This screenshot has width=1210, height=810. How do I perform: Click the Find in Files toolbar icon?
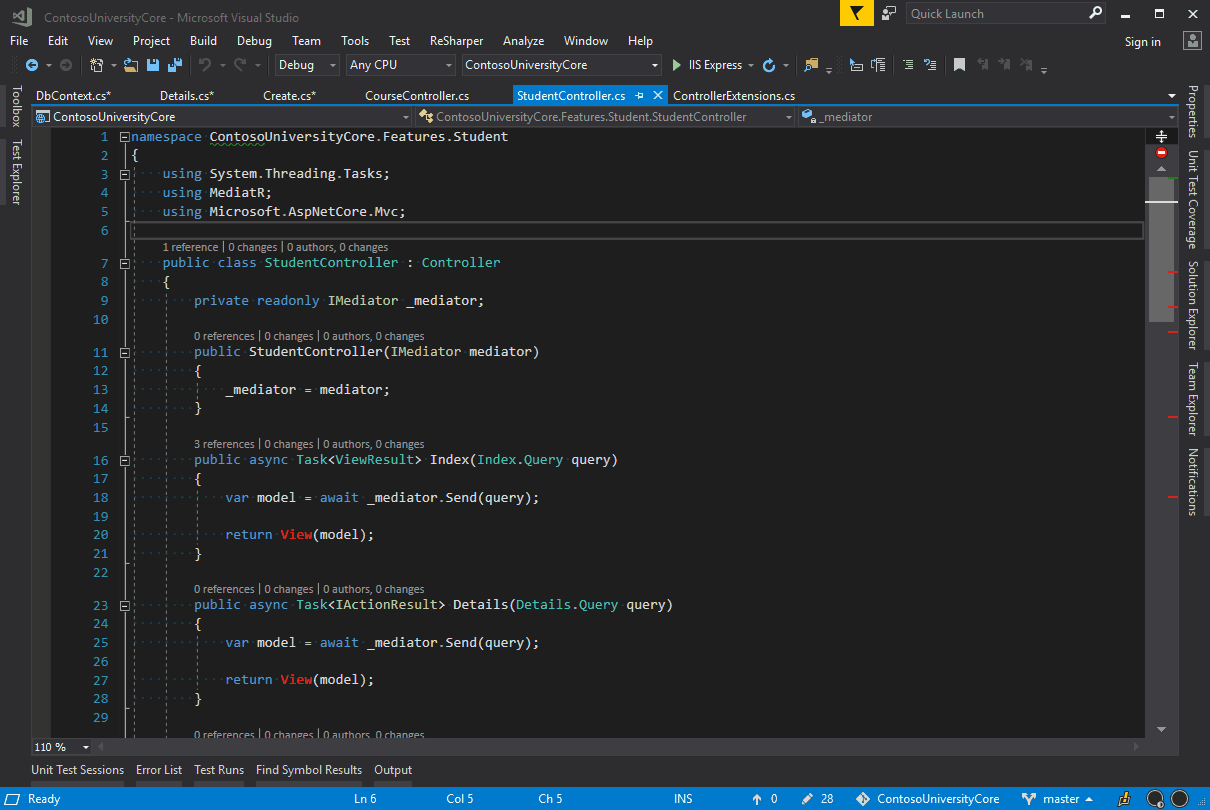pos(811,65)
